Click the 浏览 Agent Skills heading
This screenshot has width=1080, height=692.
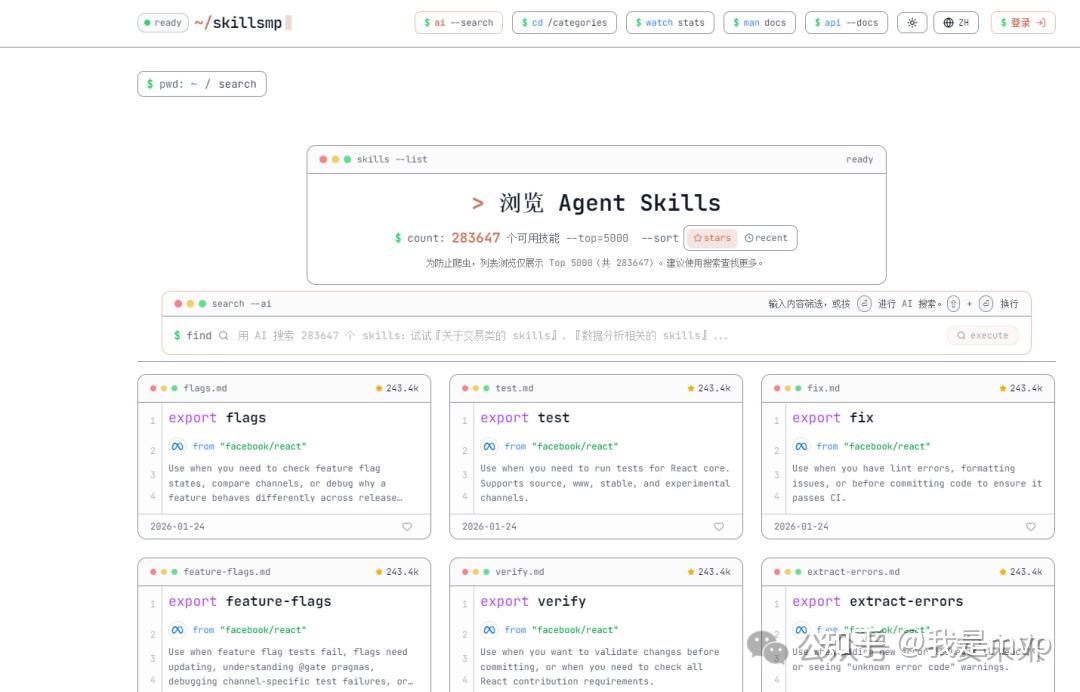610,203
